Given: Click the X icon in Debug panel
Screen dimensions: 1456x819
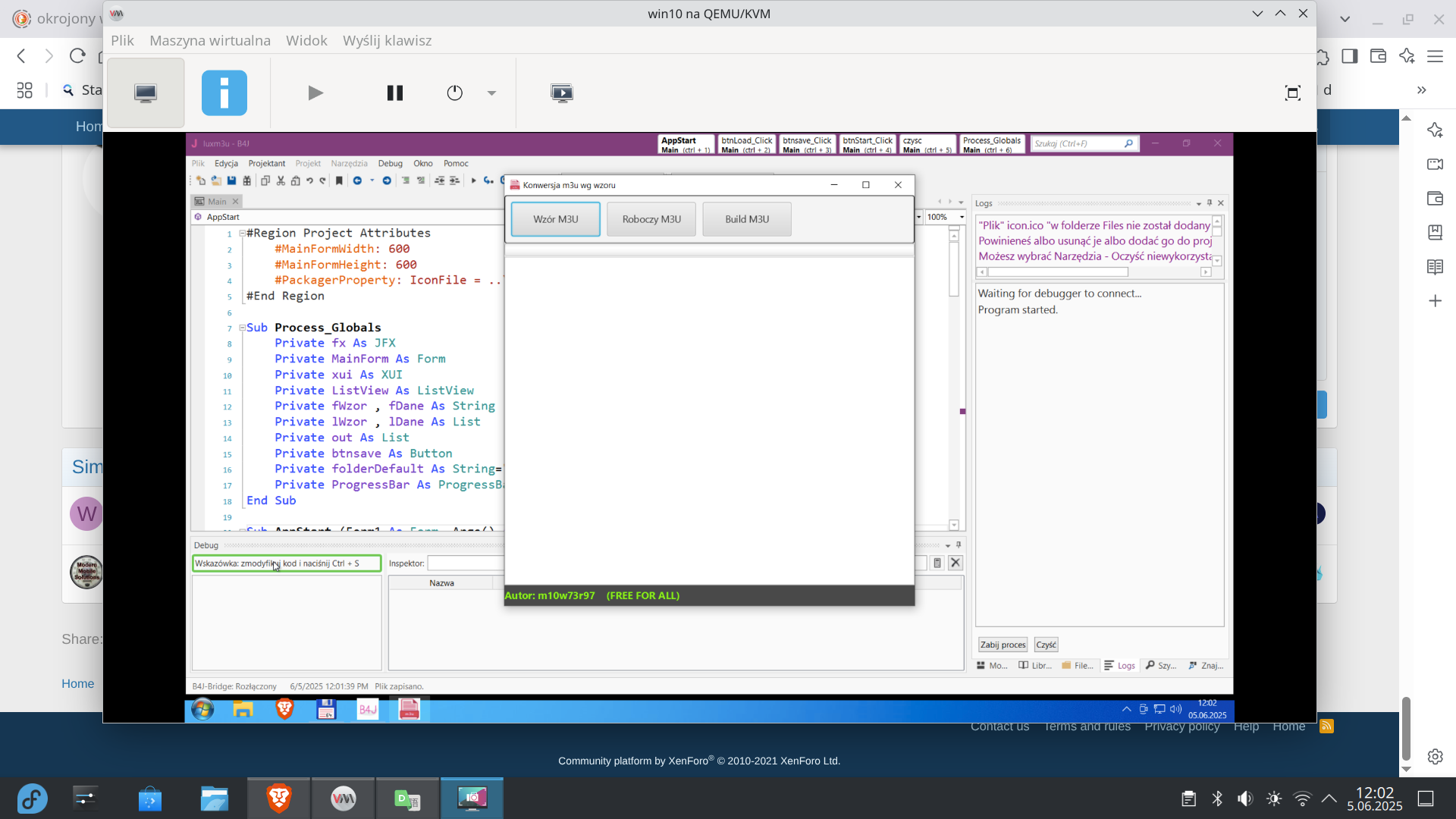Looking at the screenshot, I should 955,563.
